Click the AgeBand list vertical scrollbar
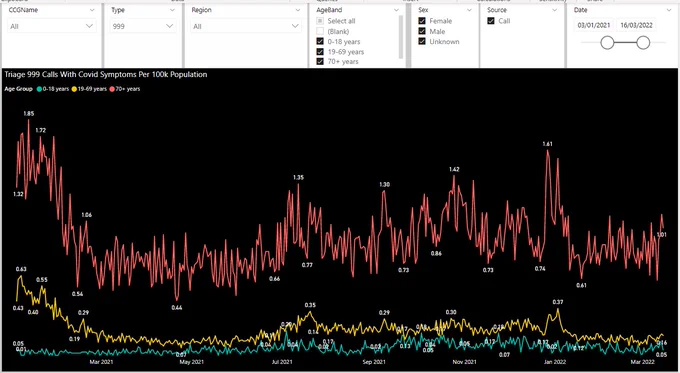The width and height of the screenshot is (680, 373). (x=400, y=37)
